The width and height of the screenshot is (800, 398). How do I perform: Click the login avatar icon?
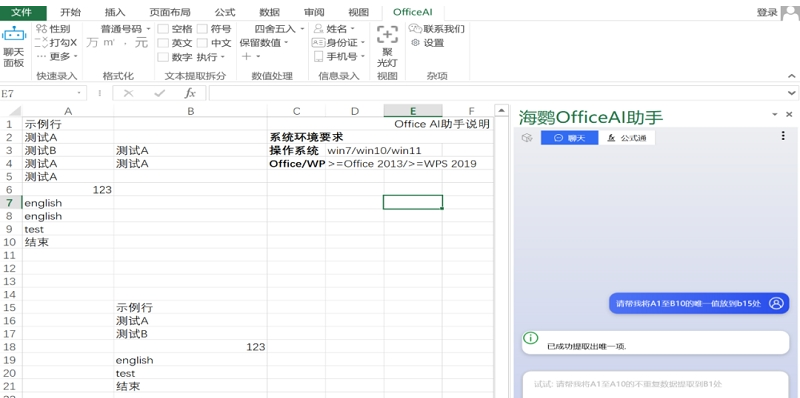pyautogui.click(x=790, y=12)
